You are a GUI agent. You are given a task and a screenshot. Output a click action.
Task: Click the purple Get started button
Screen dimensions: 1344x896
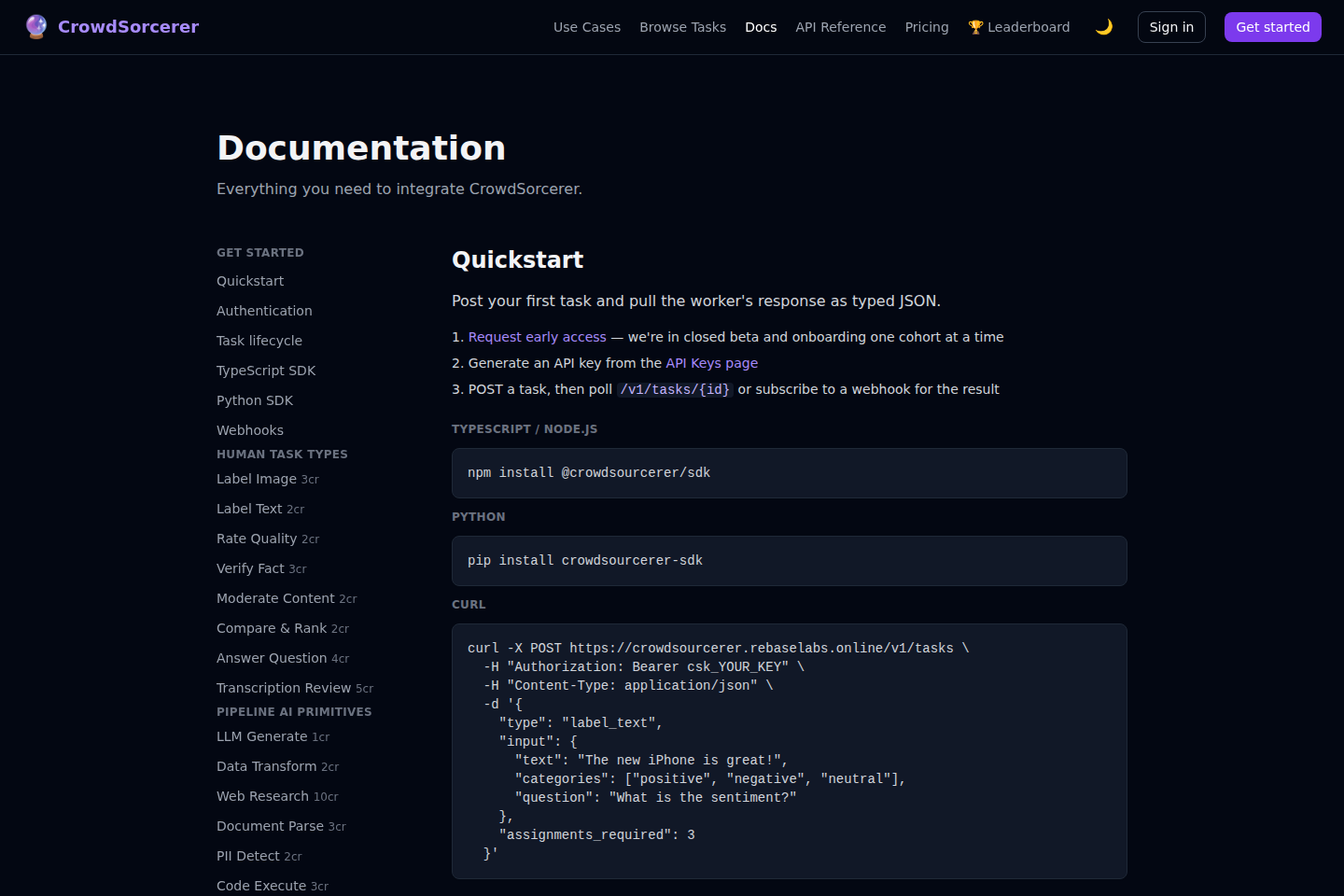(x=1273, y=27)
